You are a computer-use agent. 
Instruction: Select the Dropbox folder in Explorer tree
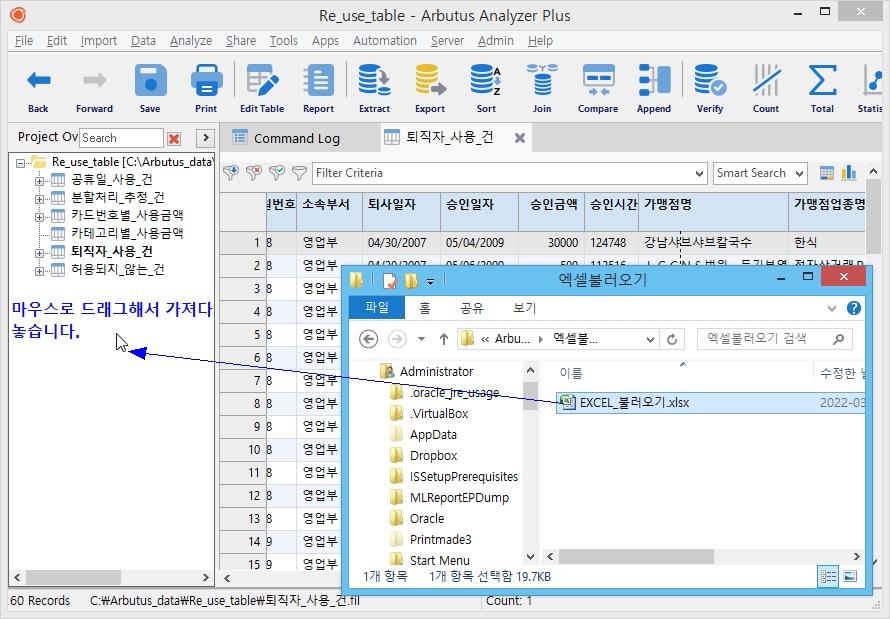click(x=433, y=456)
